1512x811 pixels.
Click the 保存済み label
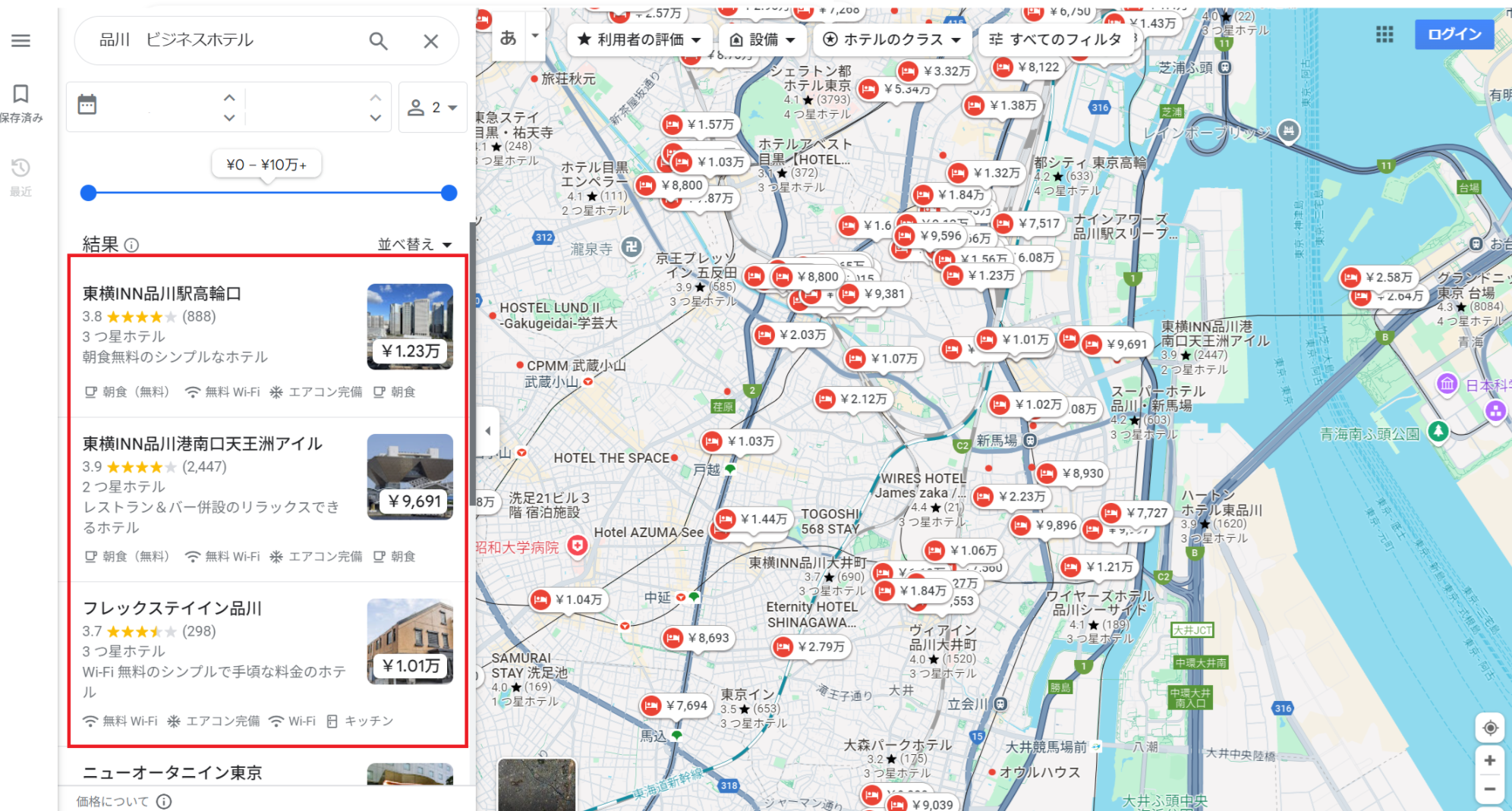[x=21, y=118]
